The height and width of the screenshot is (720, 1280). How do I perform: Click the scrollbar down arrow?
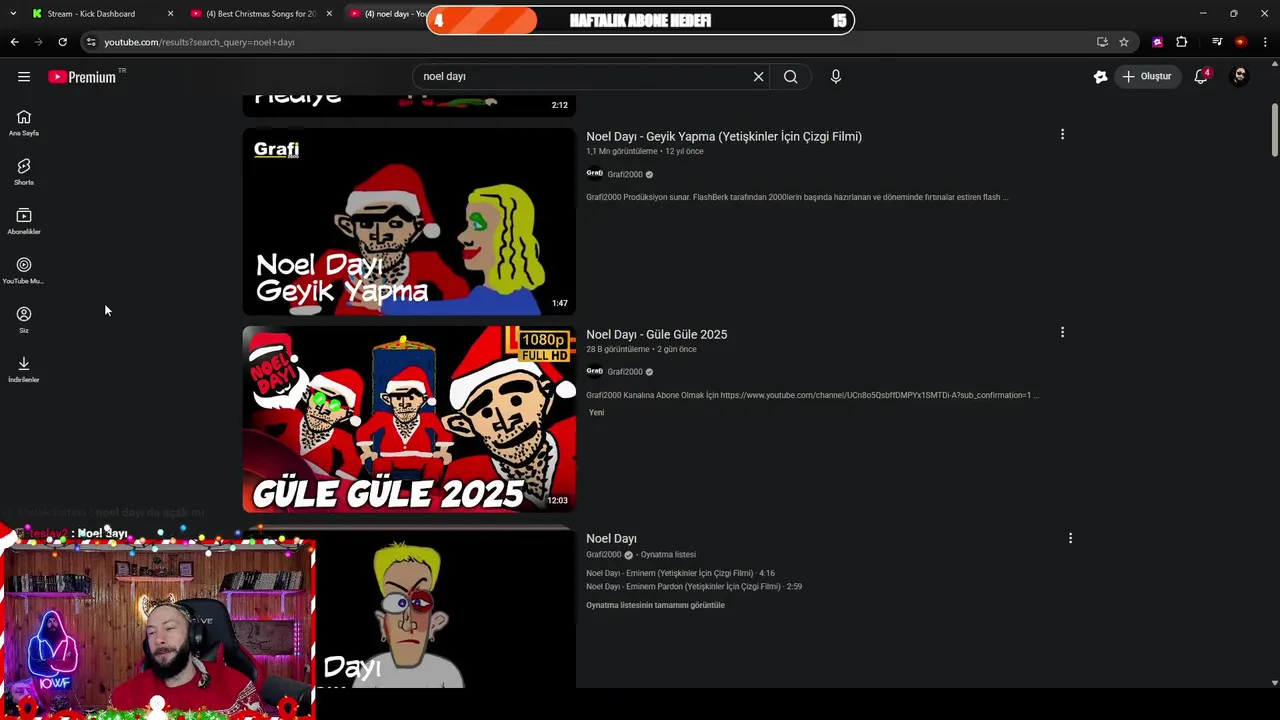point(1275,683)
